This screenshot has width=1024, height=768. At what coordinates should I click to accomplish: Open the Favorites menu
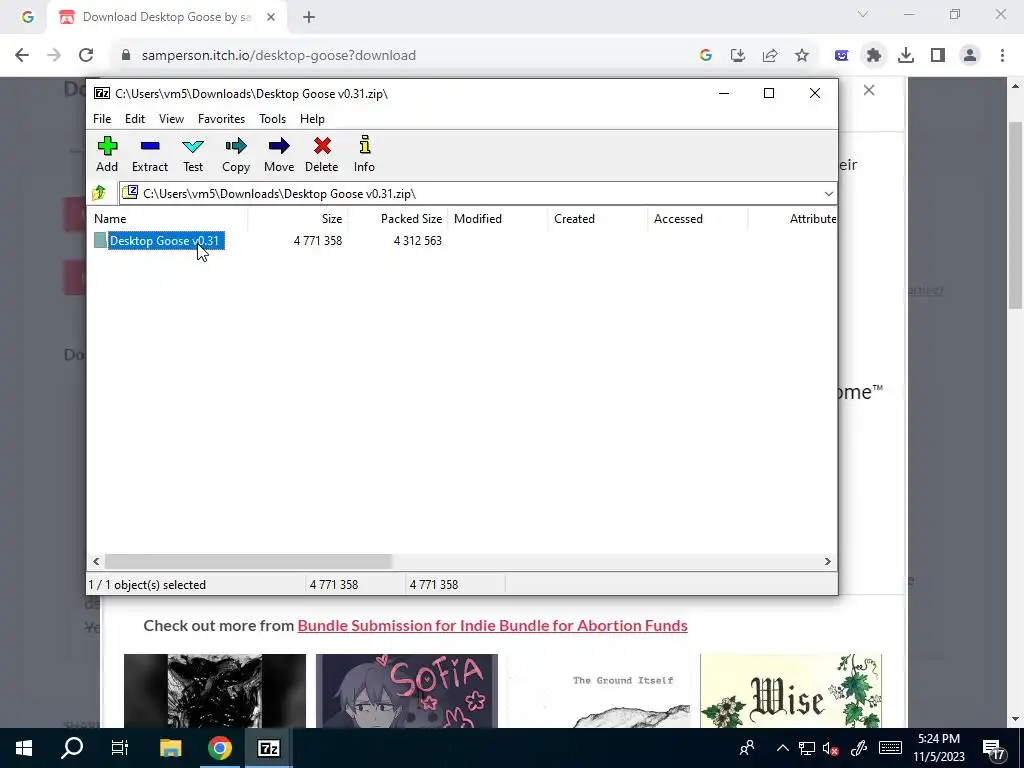[221, 119]
